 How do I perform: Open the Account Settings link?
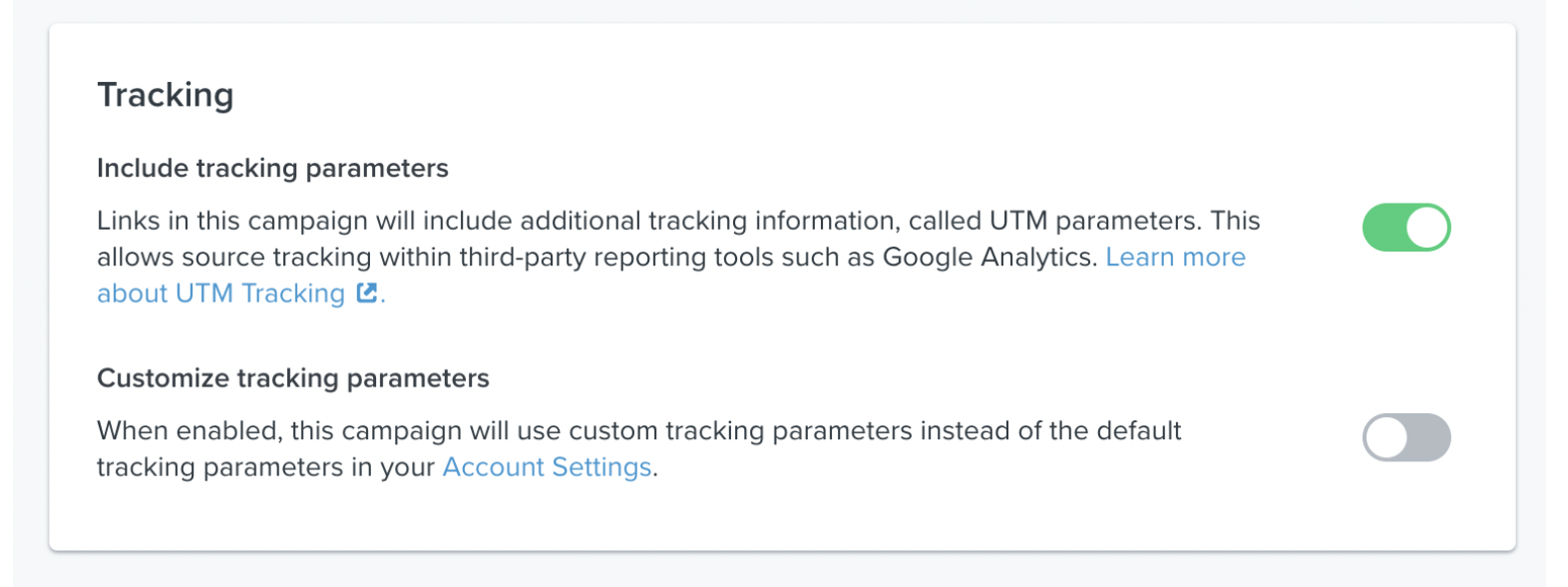[547, 467]
